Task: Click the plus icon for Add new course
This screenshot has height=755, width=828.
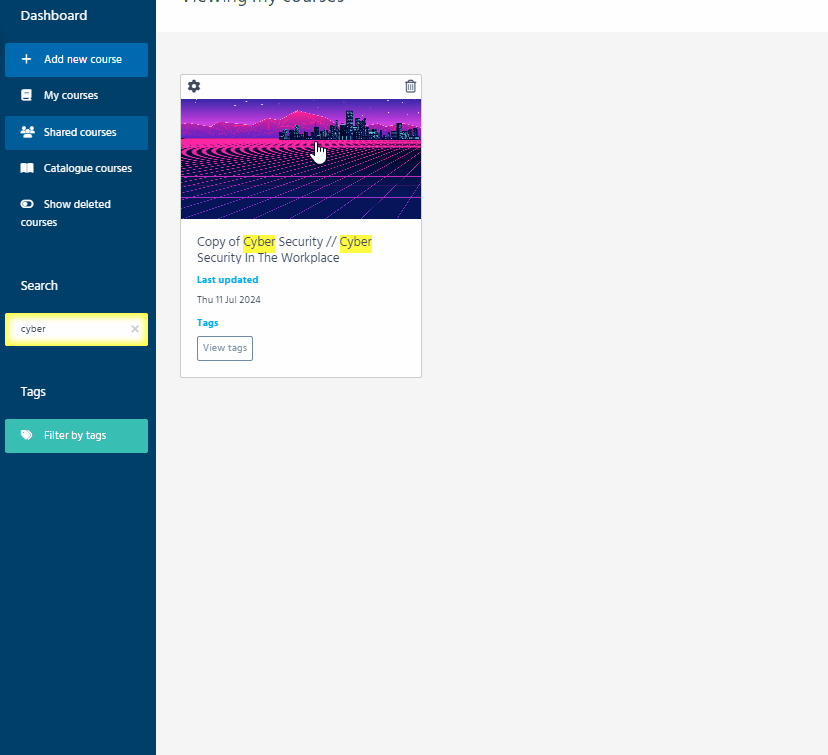Action: tap(27, 60)
